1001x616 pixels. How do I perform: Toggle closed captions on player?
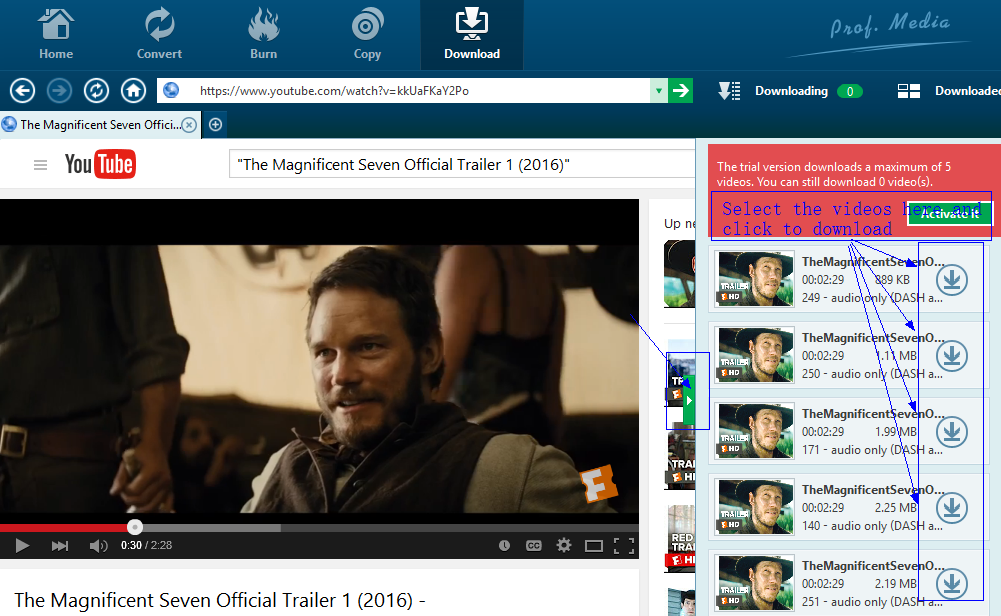tap(534, 545)
